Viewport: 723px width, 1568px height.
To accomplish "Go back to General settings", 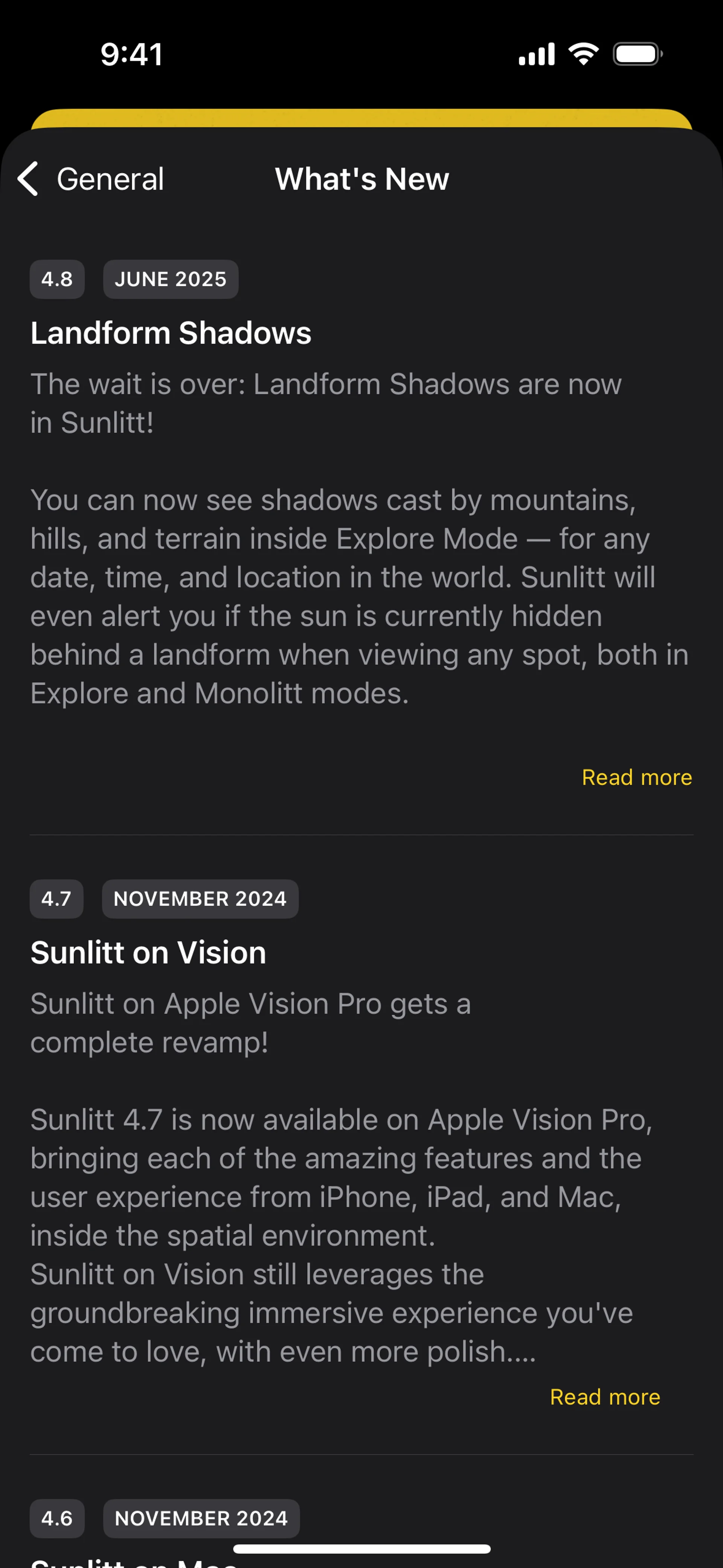I will pyautogui.click(x=110, y=179).
